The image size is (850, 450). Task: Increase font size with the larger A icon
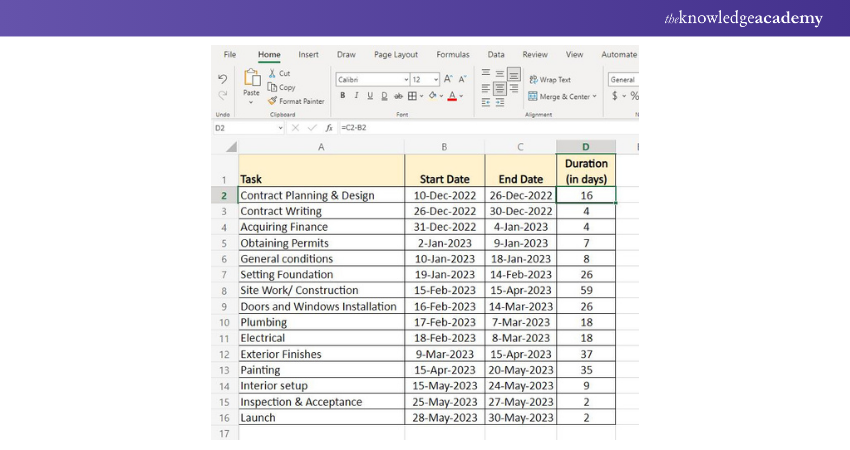[x=448, y=79]
